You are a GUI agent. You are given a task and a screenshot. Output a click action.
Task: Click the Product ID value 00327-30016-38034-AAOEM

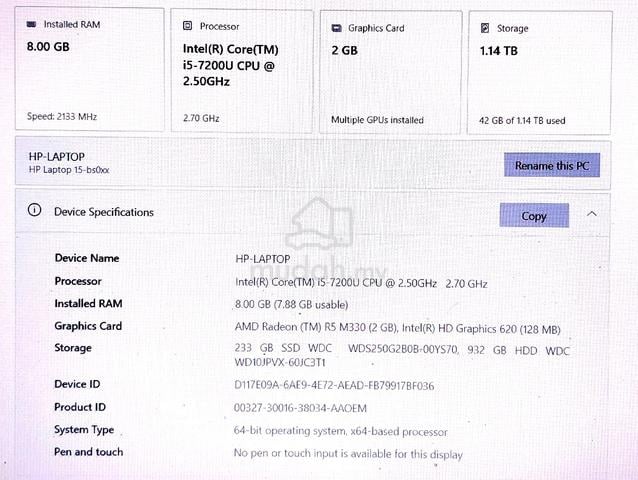coord(300,408)
